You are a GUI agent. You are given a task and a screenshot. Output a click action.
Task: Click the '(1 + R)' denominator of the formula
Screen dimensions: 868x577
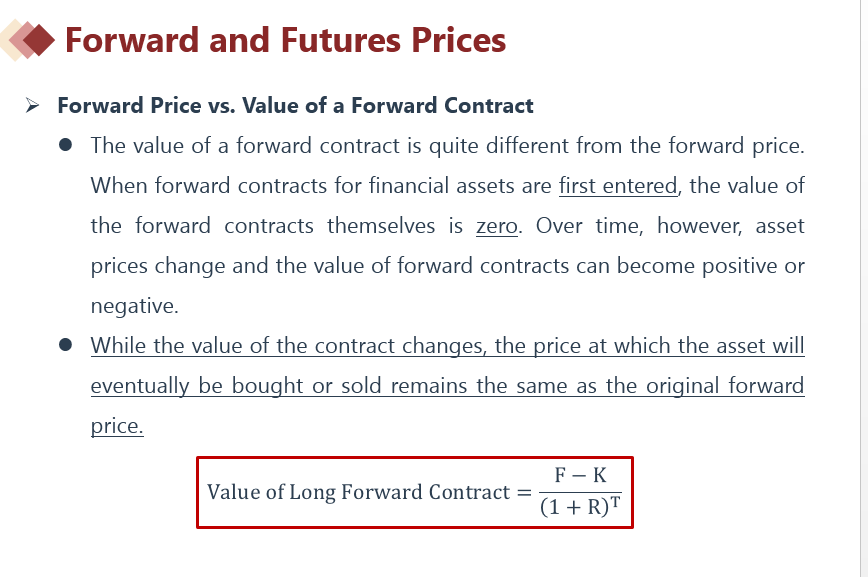tap(574, 507)
